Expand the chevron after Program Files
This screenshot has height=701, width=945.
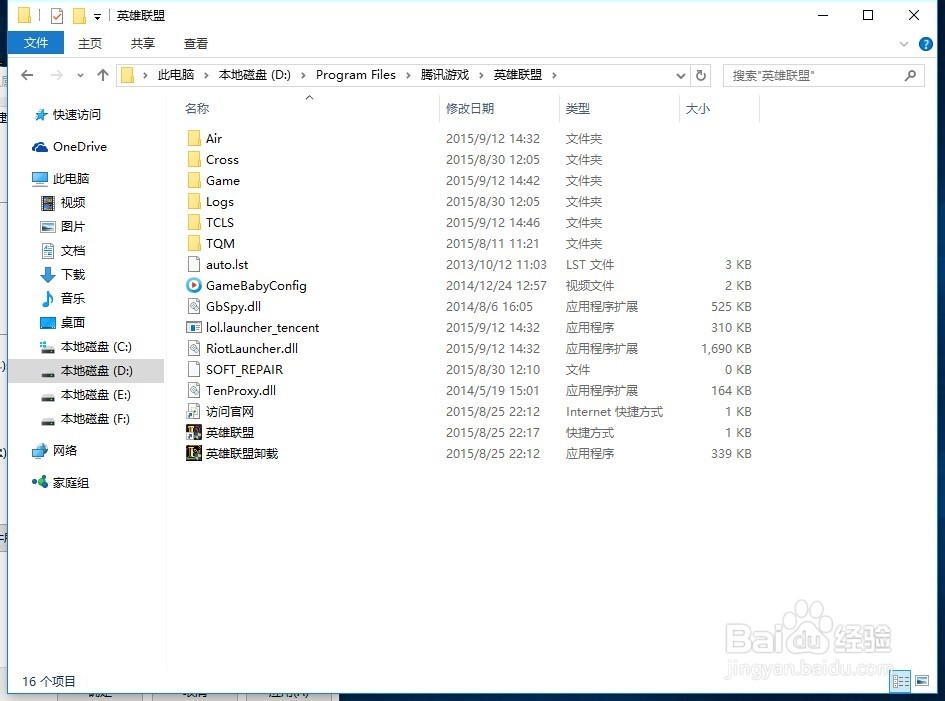(408, 75)
